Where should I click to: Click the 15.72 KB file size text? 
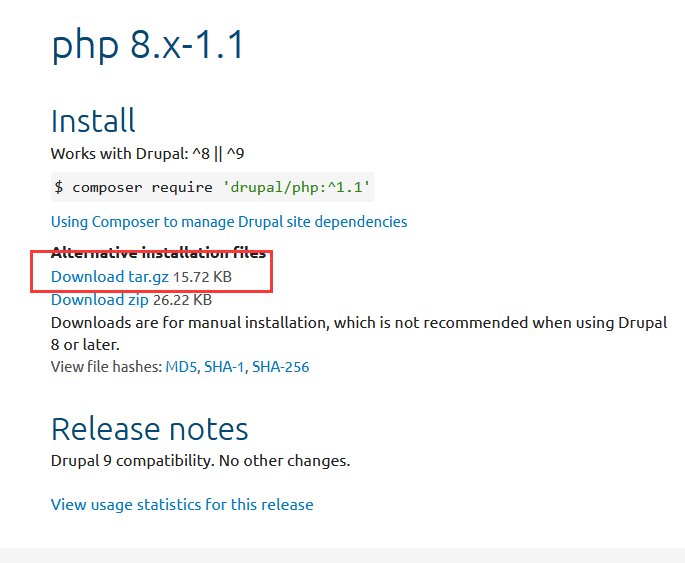tap(202, 277)
